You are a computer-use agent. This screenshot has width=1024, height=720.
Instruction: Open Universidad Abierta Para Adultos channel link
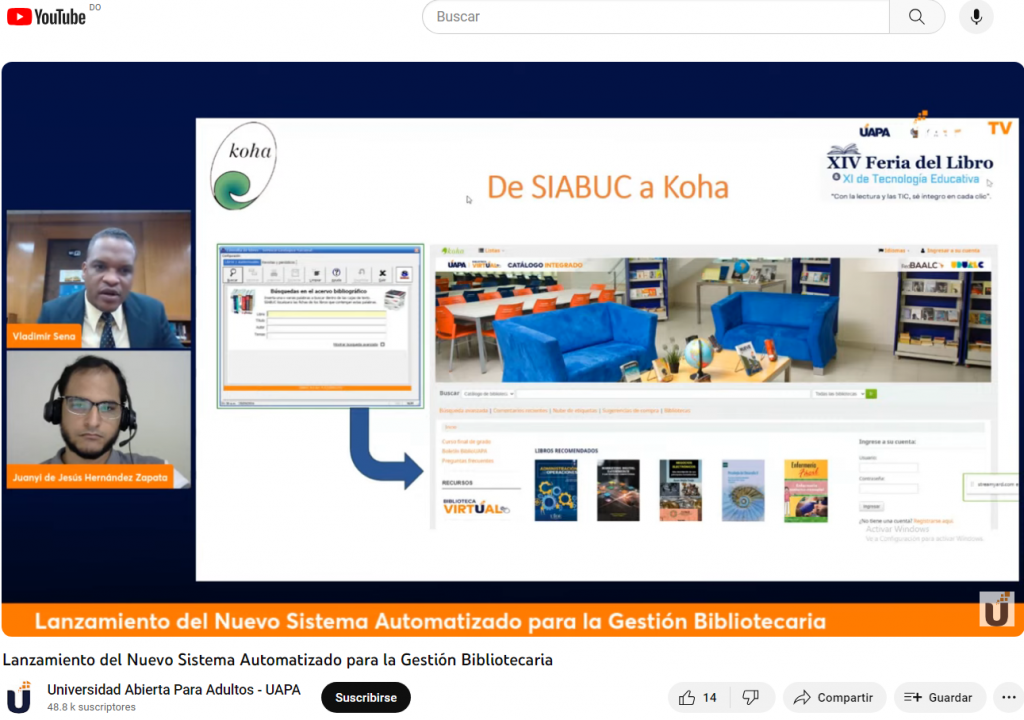point(174,689)
